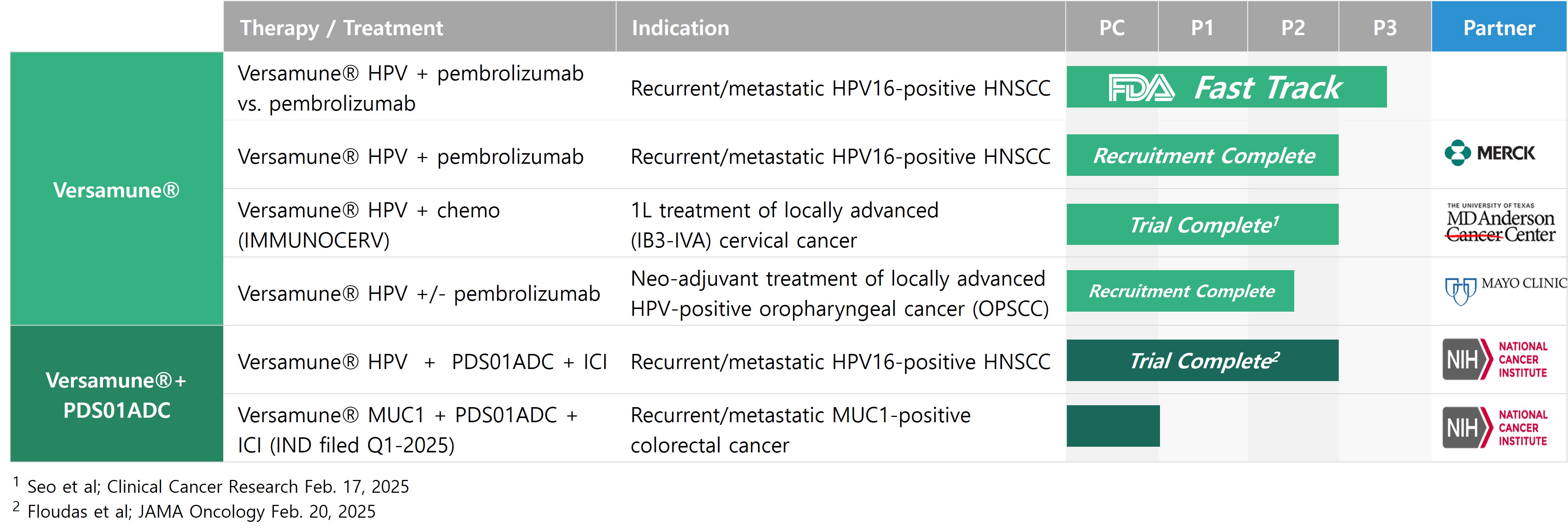Screen dimensions: 1568x532
Task: Click the Recruitment Complete bar for OPSCC row
Action: pos(1180,291)
